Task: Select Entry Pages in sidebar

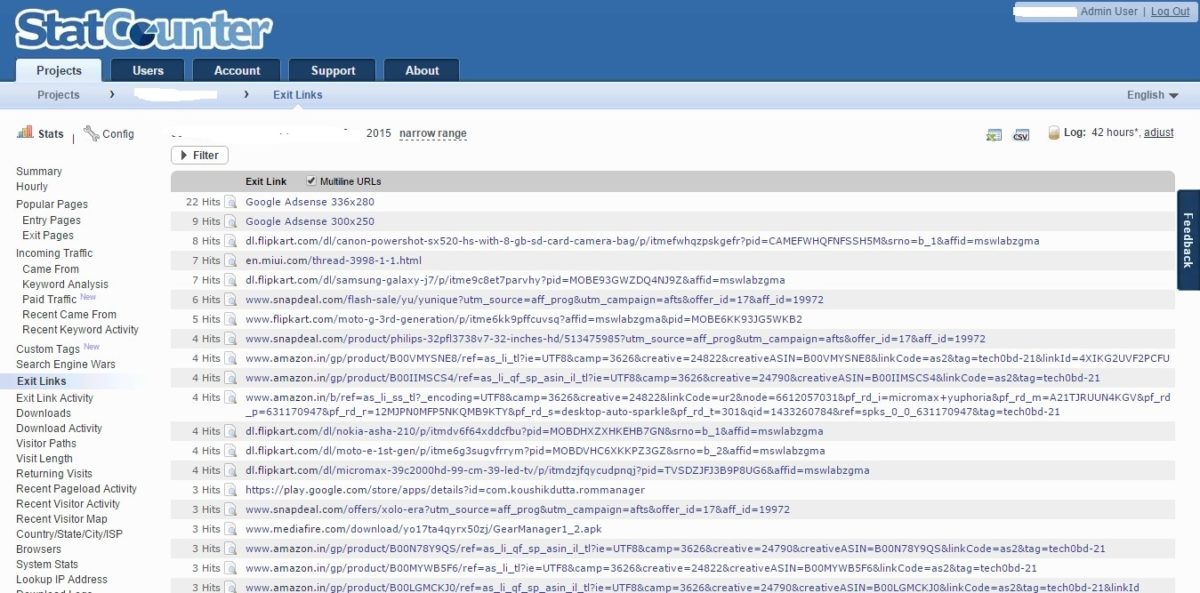Action: (51, 220)
